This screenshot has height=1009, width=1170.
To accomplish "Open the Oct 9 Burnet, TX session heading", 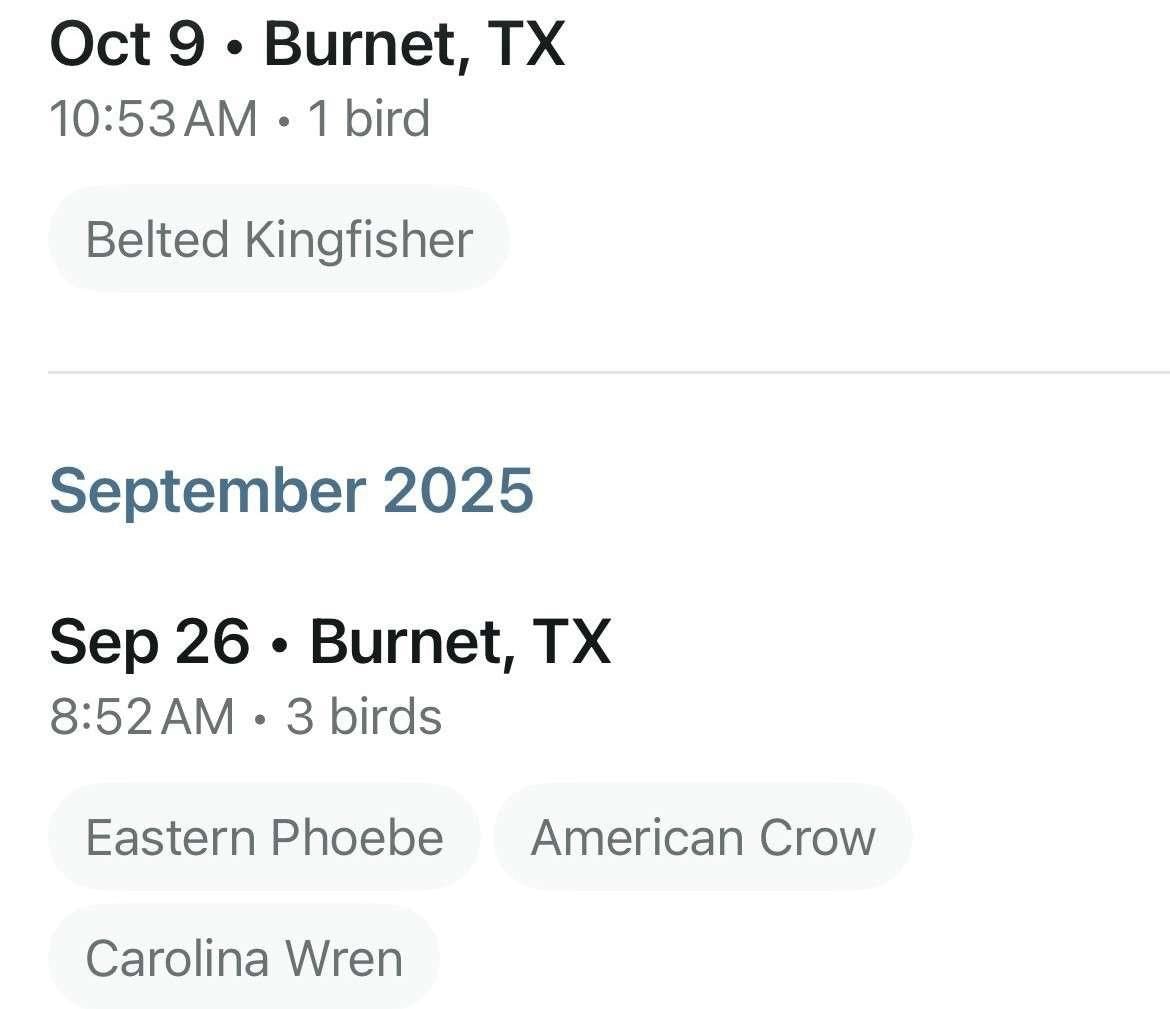I will pyautogui.click(x=307, y=46).
